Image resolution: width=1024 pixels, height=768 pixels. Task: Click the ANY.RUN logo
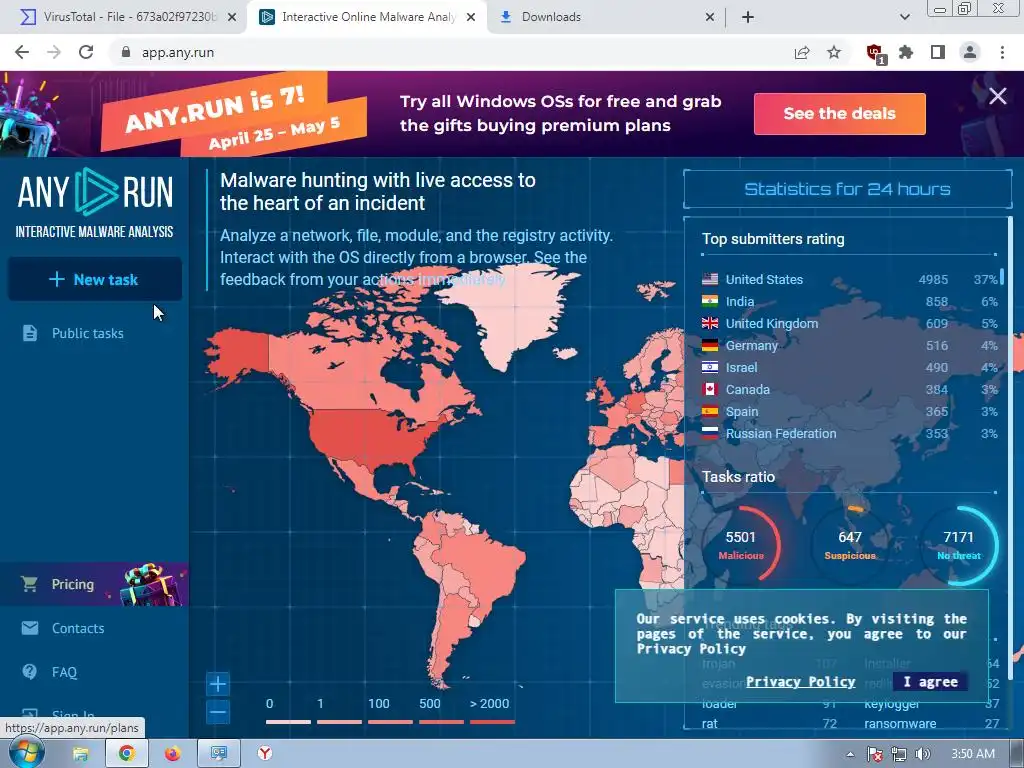tap(95, 202)
